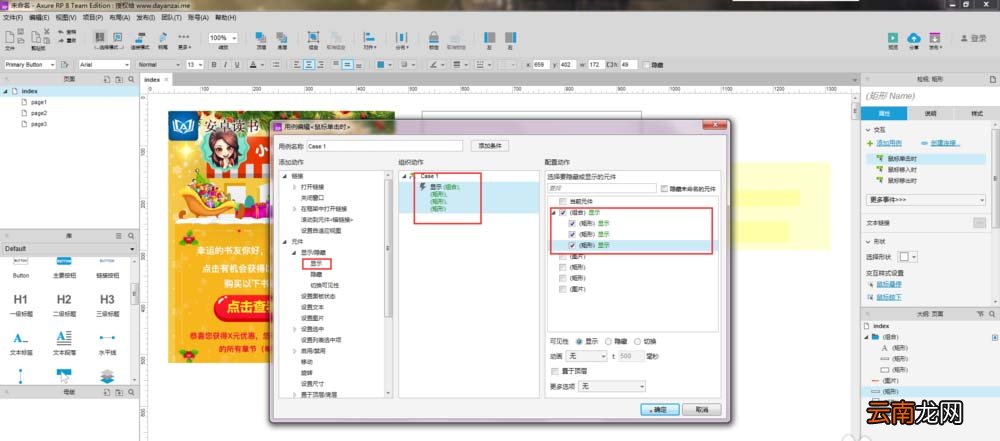Toggle 隐藏未命名的元件 checkbox
Screen dimensions: 1000x441
click(x=665, y=189)
